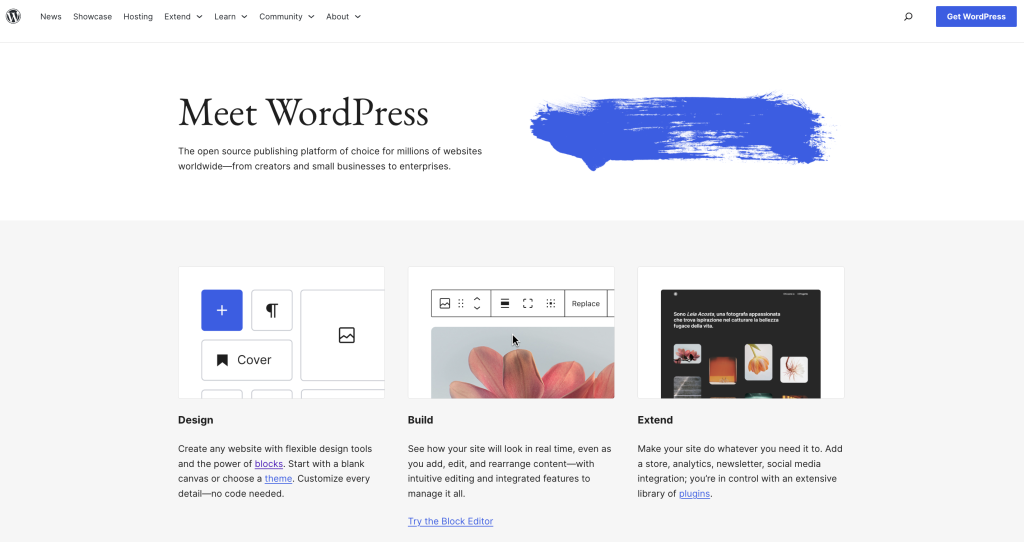Click the full-screen icon in block toolbar
Viewport: 1024px width, 542px height.
coord(528,304)
